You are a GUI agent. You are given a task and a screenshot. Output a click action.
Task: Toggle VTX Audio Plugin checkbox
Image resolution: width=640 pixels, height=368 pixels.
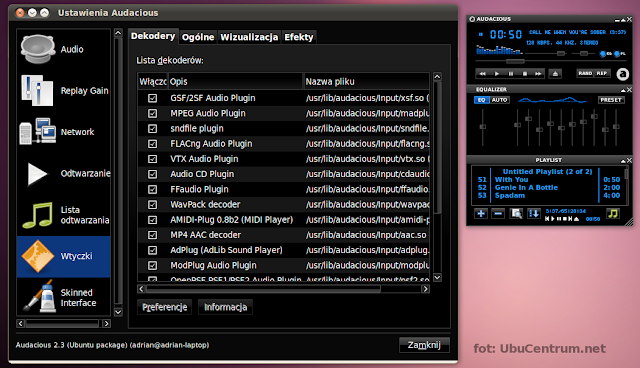[x=153, y=159]
